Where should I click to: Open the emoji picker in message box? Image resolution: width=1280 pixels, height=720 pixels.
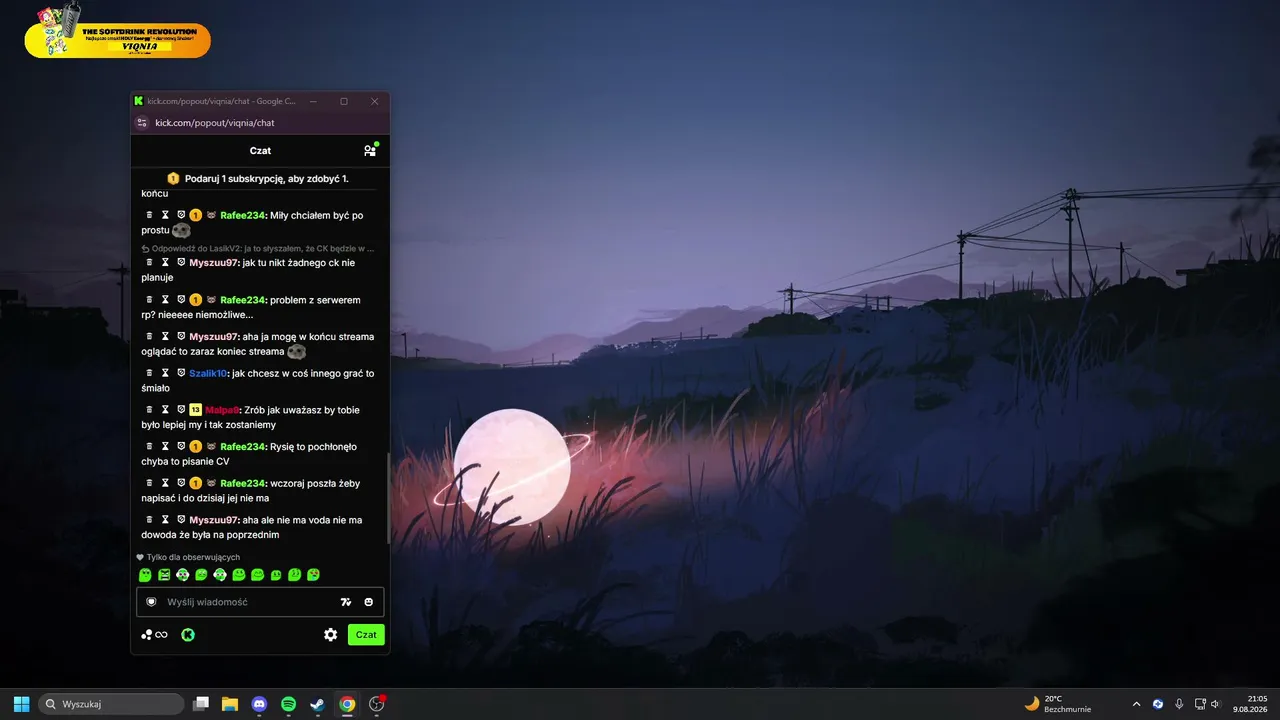369,602
